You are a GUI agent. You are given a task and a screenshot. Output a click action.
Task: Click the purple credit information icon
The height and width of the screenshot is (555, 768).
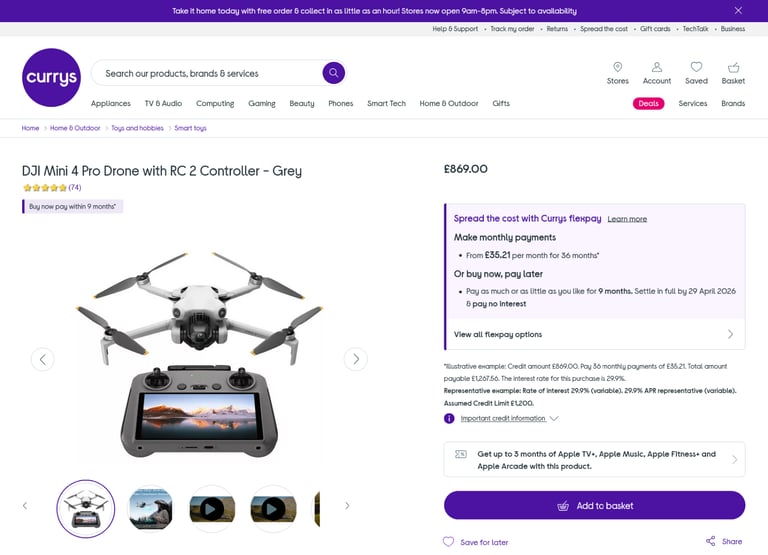tap(449, 418)
